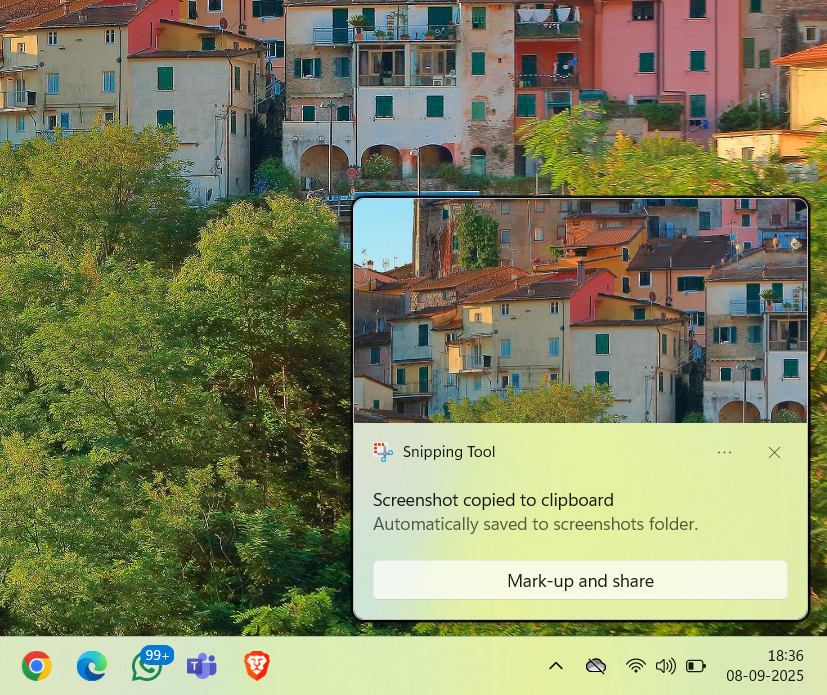Click the Snipping Tool title in notification

coord(449,452)
